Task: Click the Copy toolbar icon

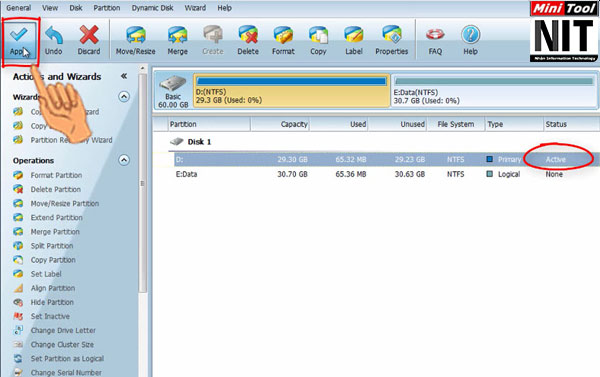Action: pos(318,40)
